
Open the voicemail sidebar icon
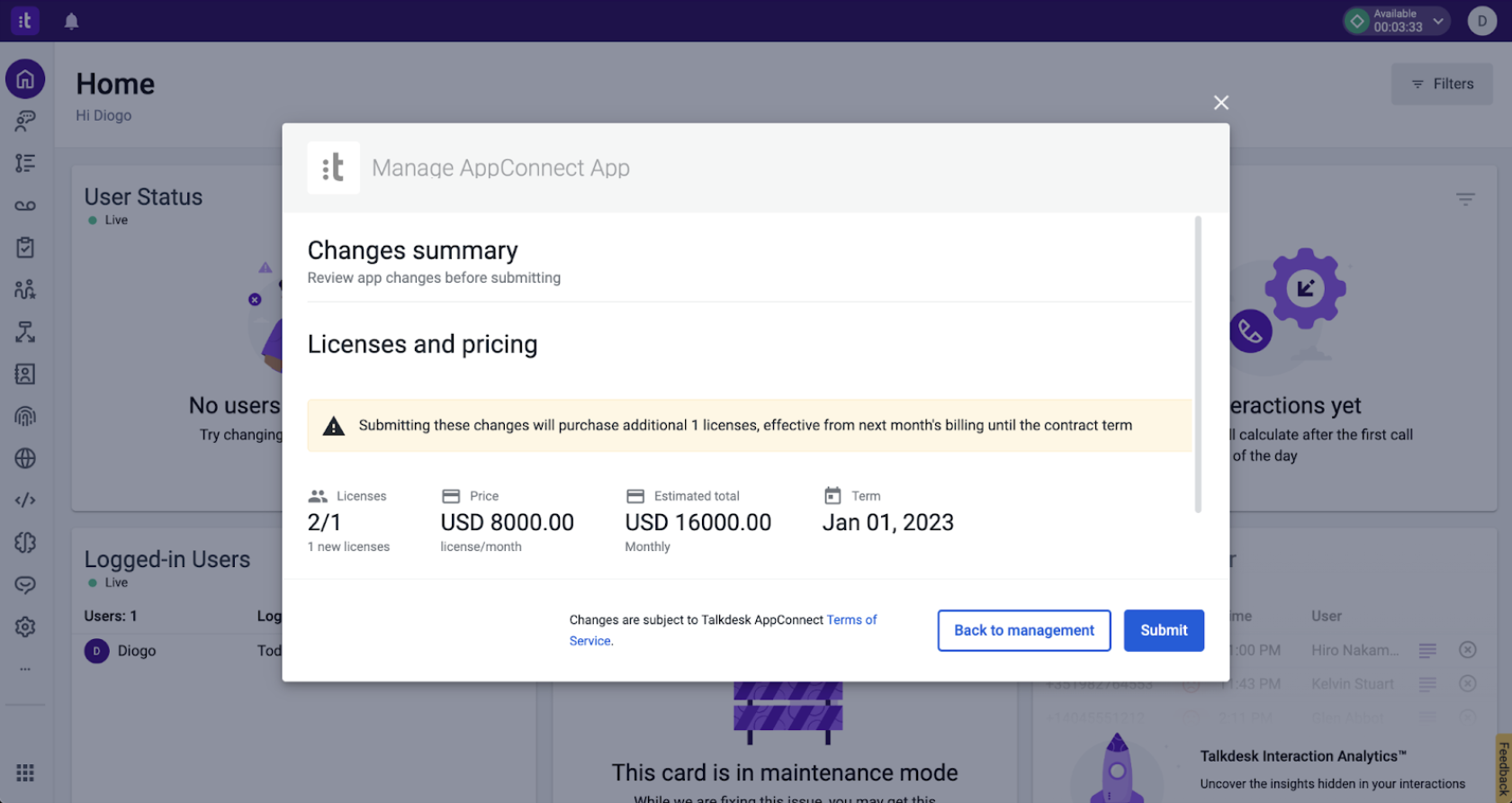[25, 205]
